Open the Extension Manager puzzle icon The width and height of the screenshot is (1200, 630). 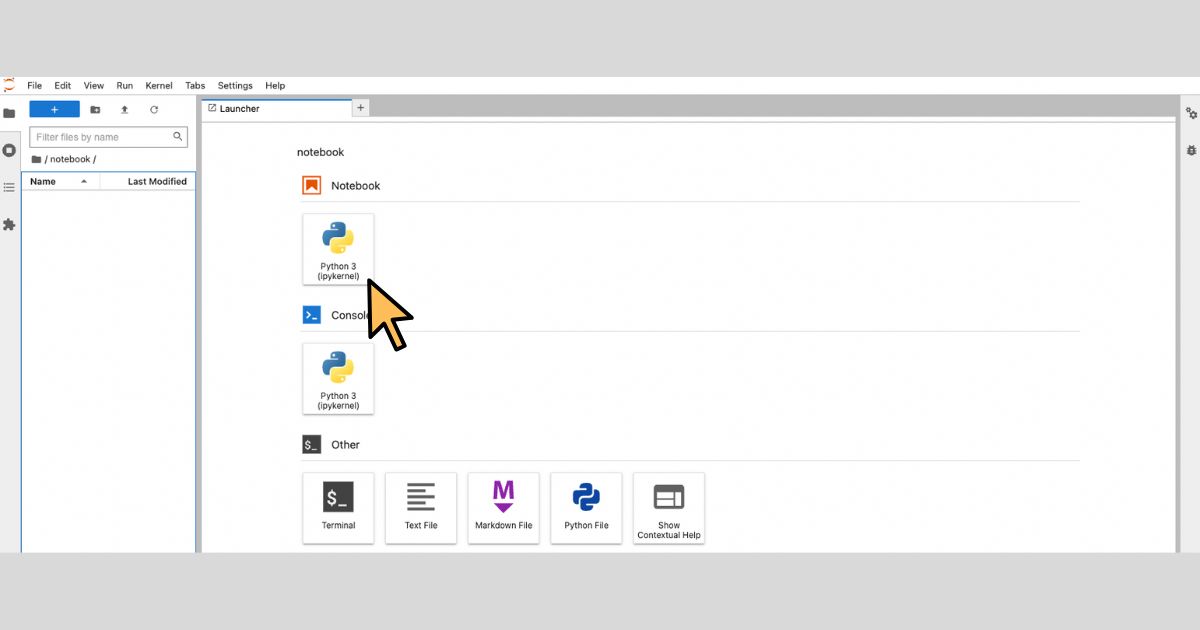[x=9, y=224]
